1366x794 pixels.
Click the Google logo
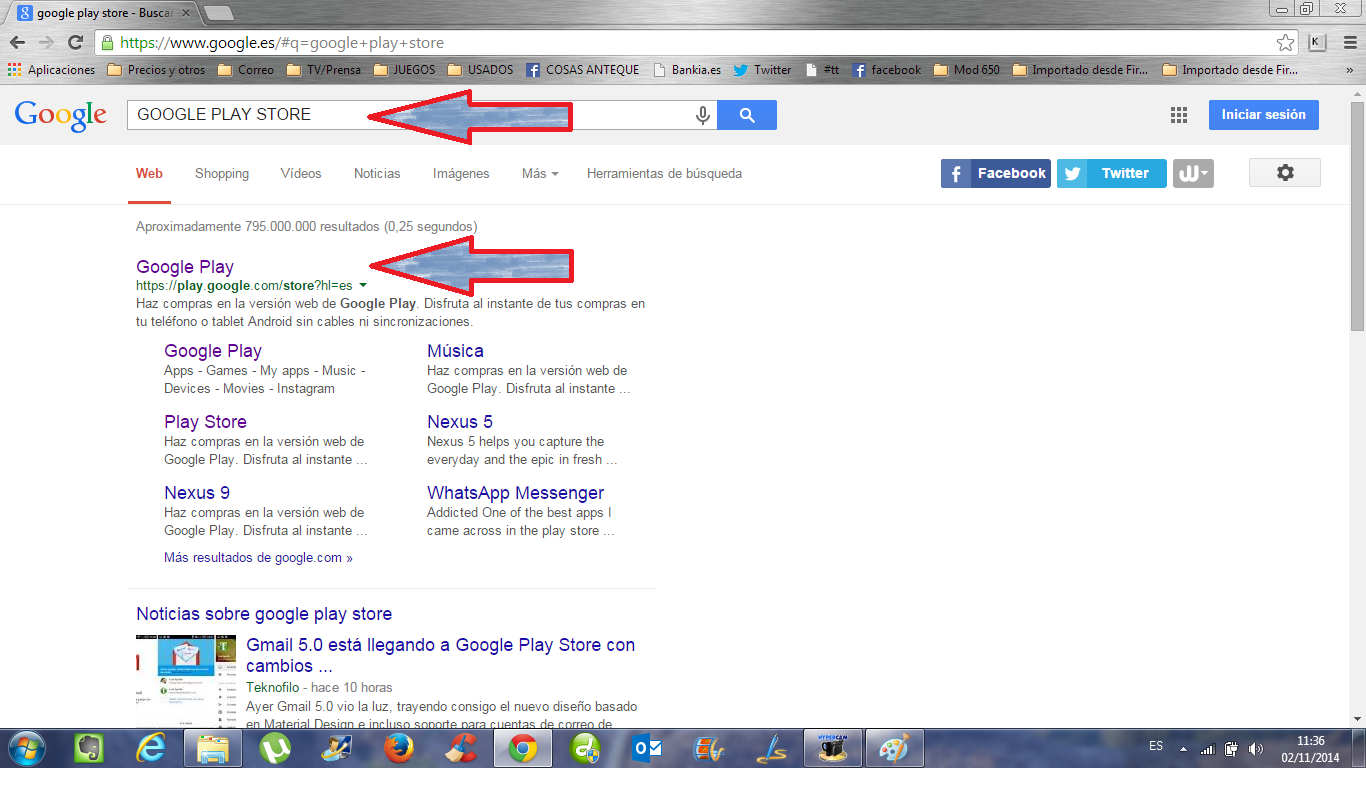pyautogui.click(x=60, y=115)
